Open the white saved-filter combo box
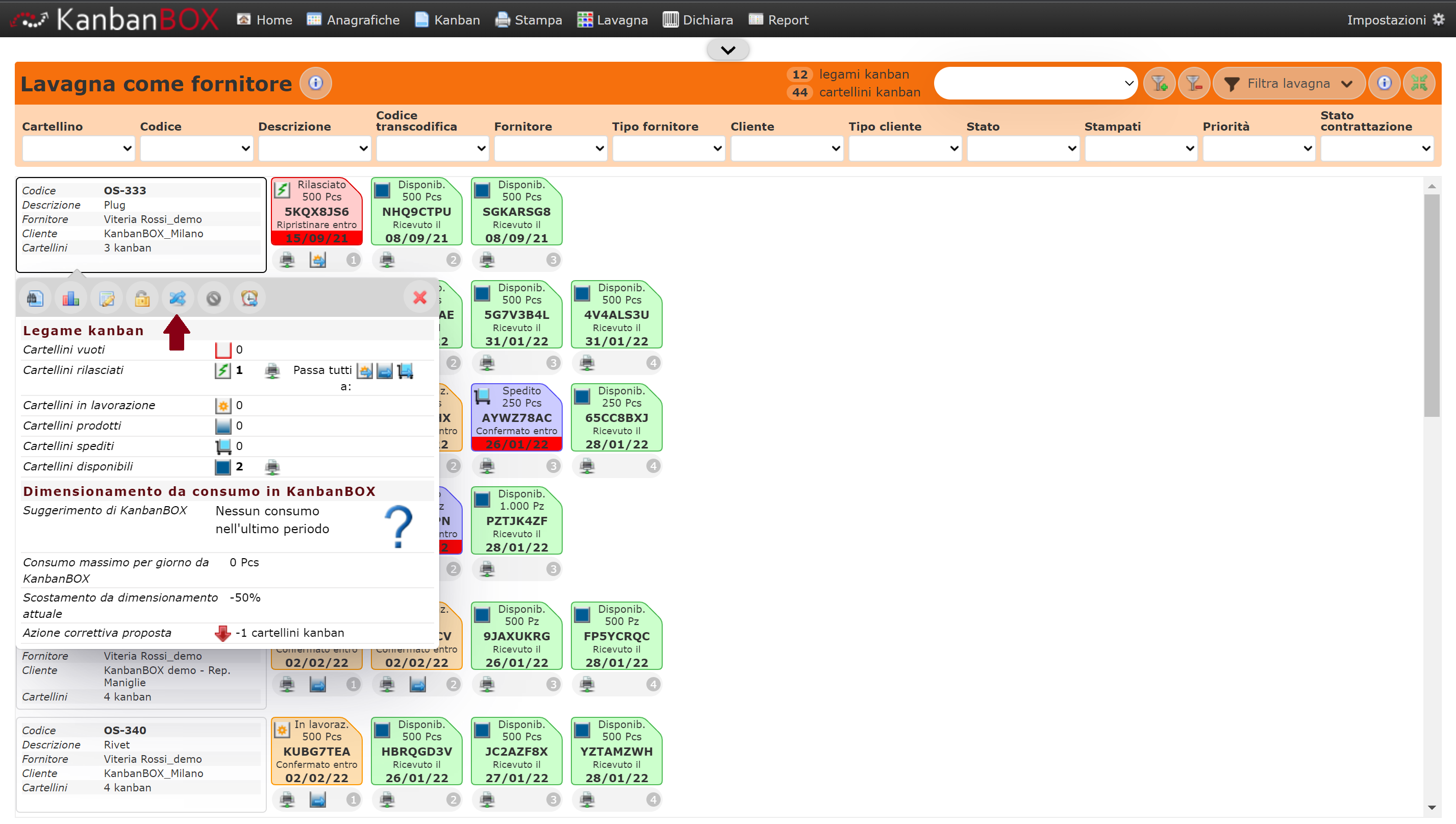This screenshot has width=1456, height=824. coord(1036,84)
